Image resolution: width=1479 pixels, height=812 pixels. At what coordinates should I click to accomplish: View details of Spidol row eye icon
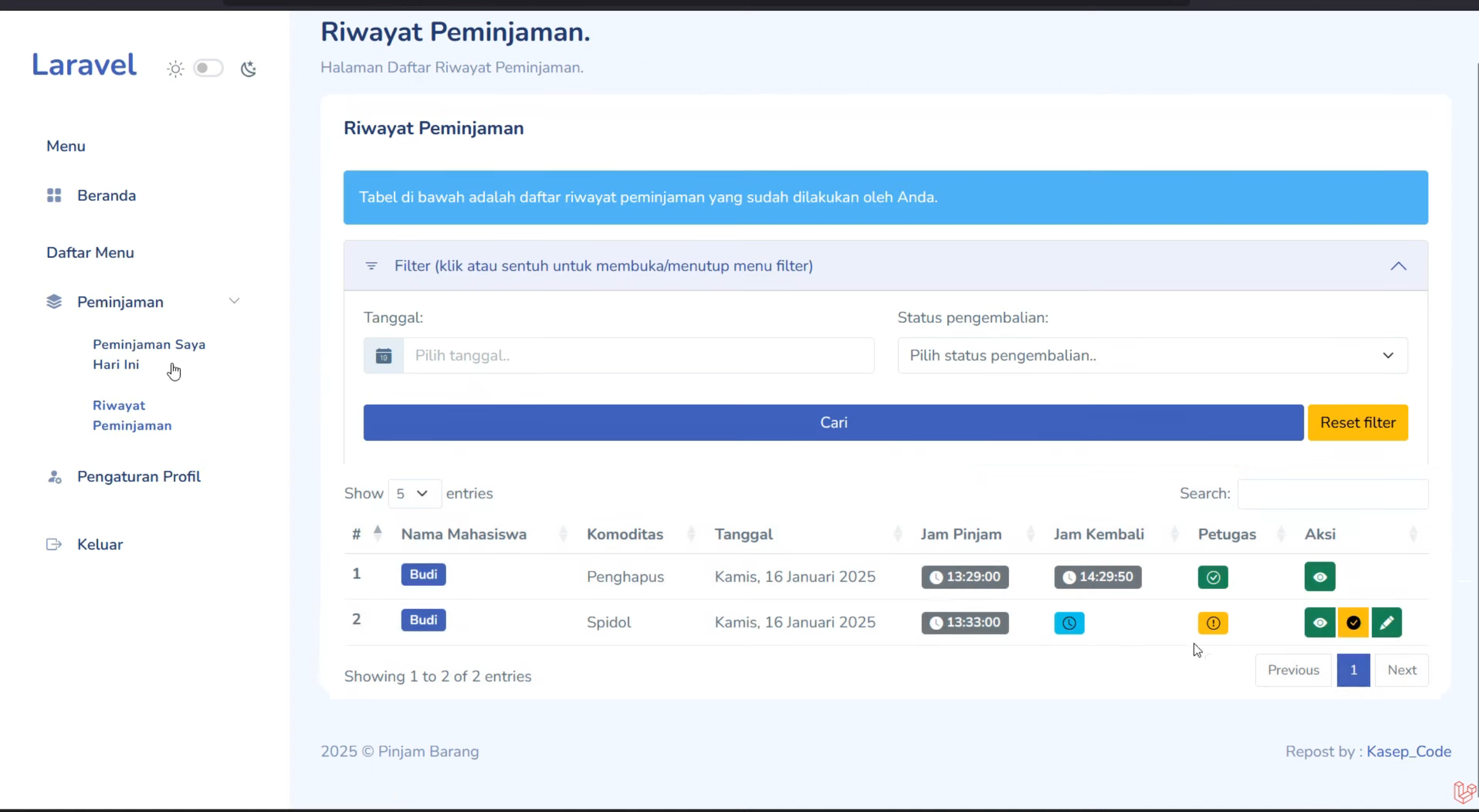point(1320,623)
